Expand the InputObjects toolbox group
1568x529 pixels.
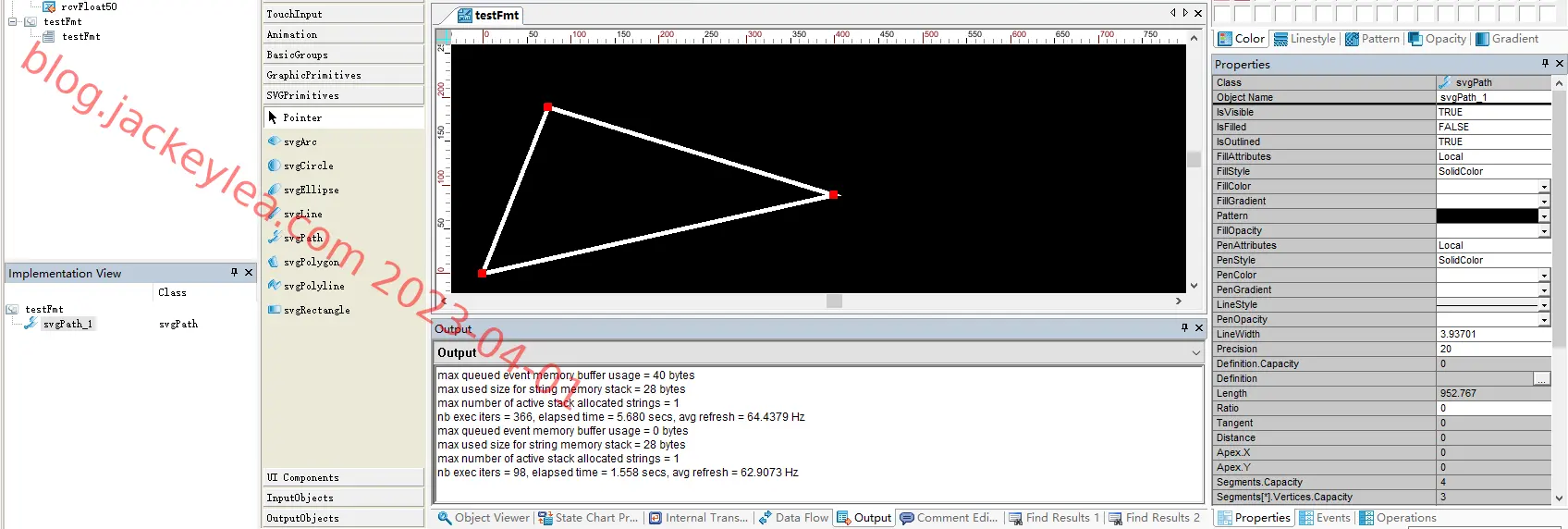pos(343,498)
